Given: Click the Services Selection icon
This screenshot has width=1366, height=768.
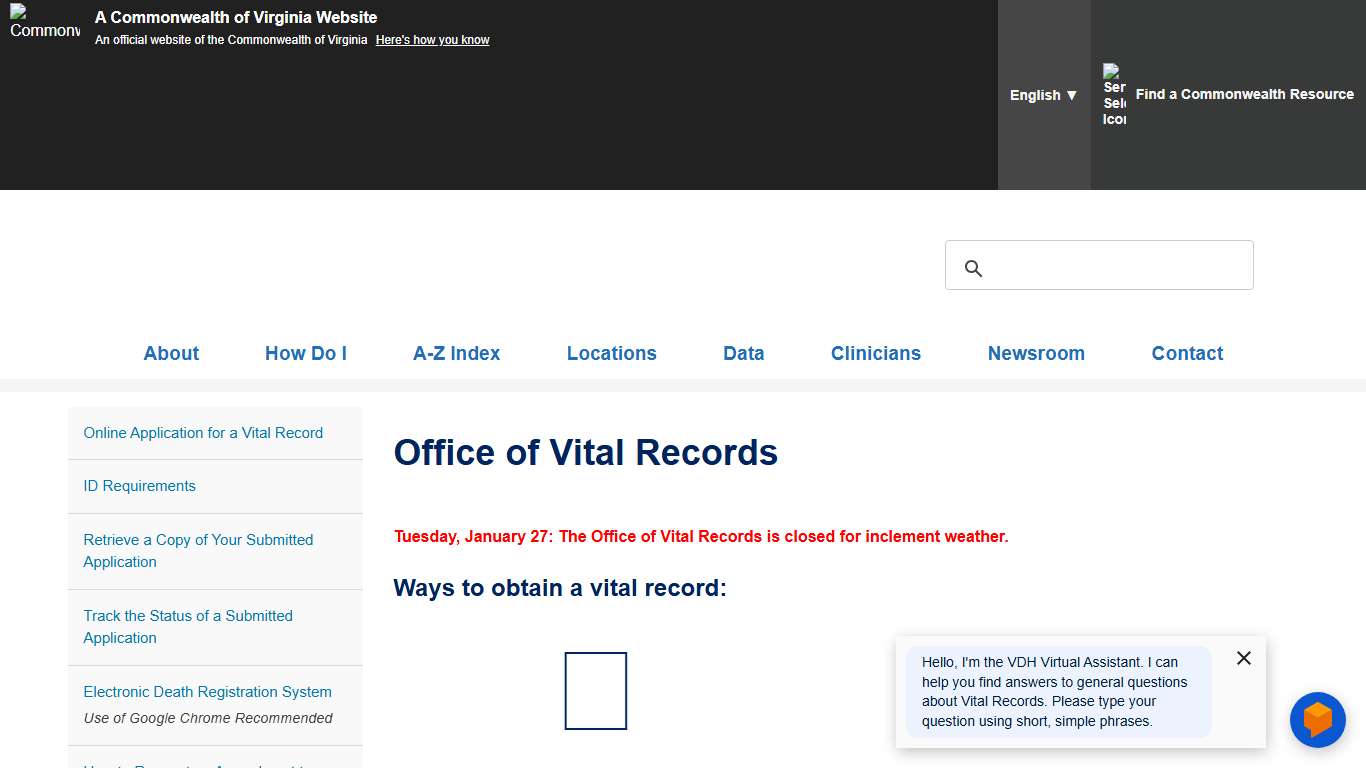Looking at the screenshot, I should pyautogui.click(x=1114, y=95).
